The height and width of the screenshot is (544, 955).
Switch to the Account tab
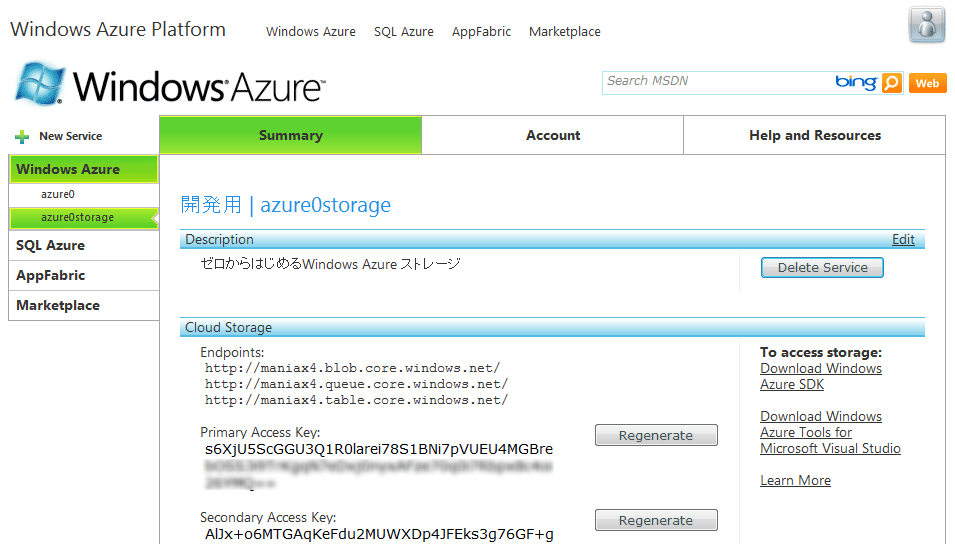552,135
